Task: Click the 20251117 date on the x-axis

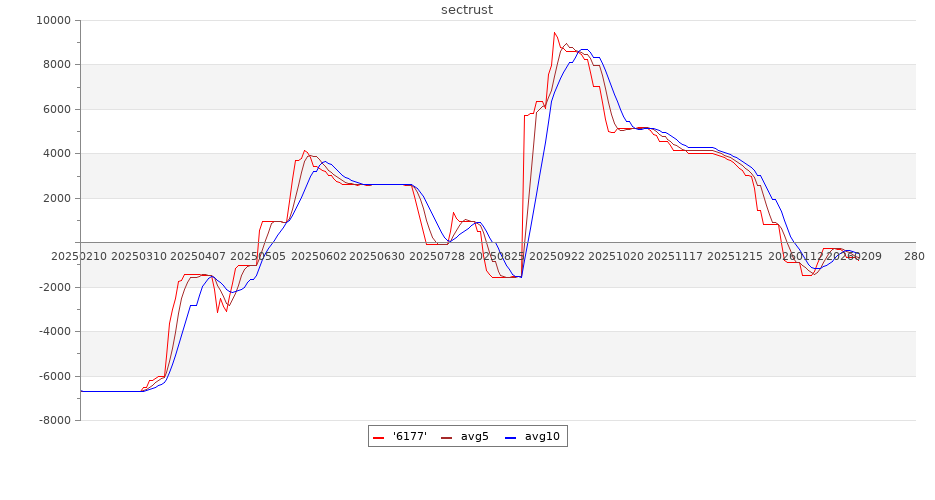Action: 677,256
